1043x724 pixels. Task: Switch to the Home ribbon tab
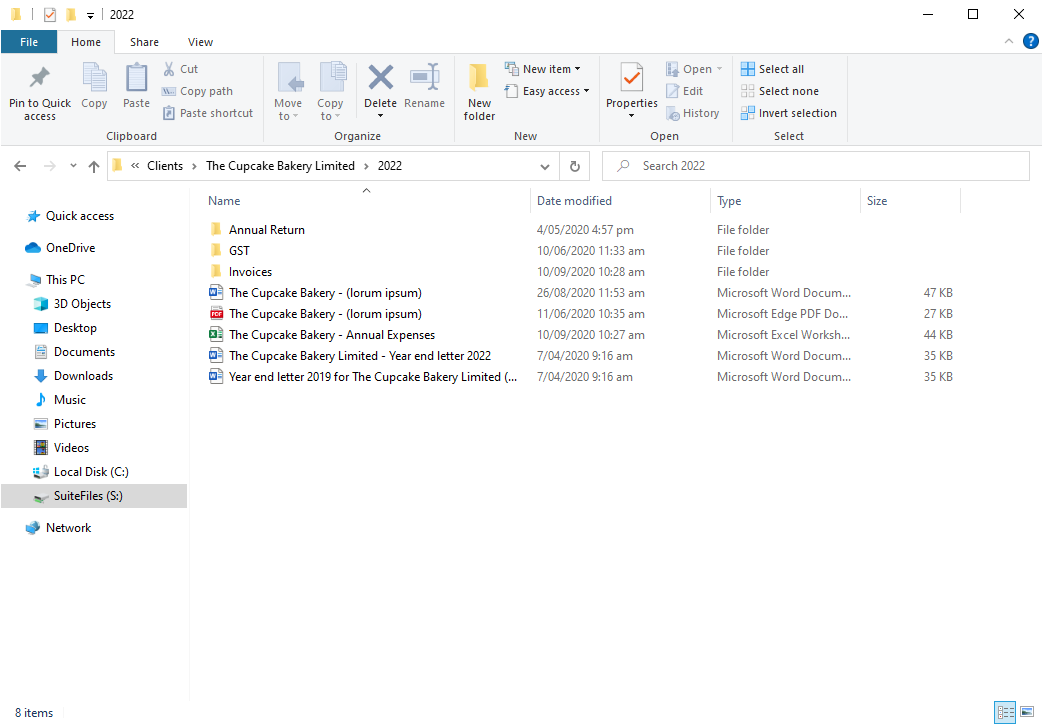click(x=86, y=42)
